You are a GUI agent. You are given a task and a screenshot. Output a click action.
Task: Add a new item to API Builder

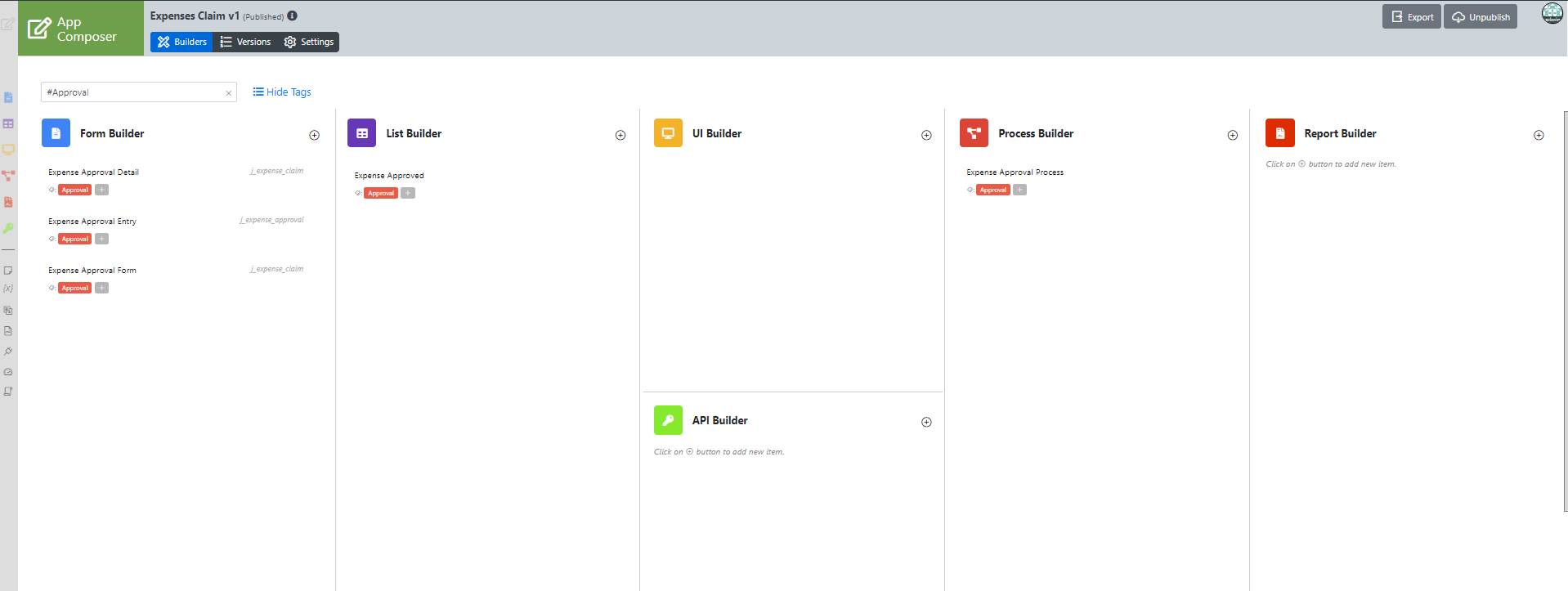coord(926,422)
